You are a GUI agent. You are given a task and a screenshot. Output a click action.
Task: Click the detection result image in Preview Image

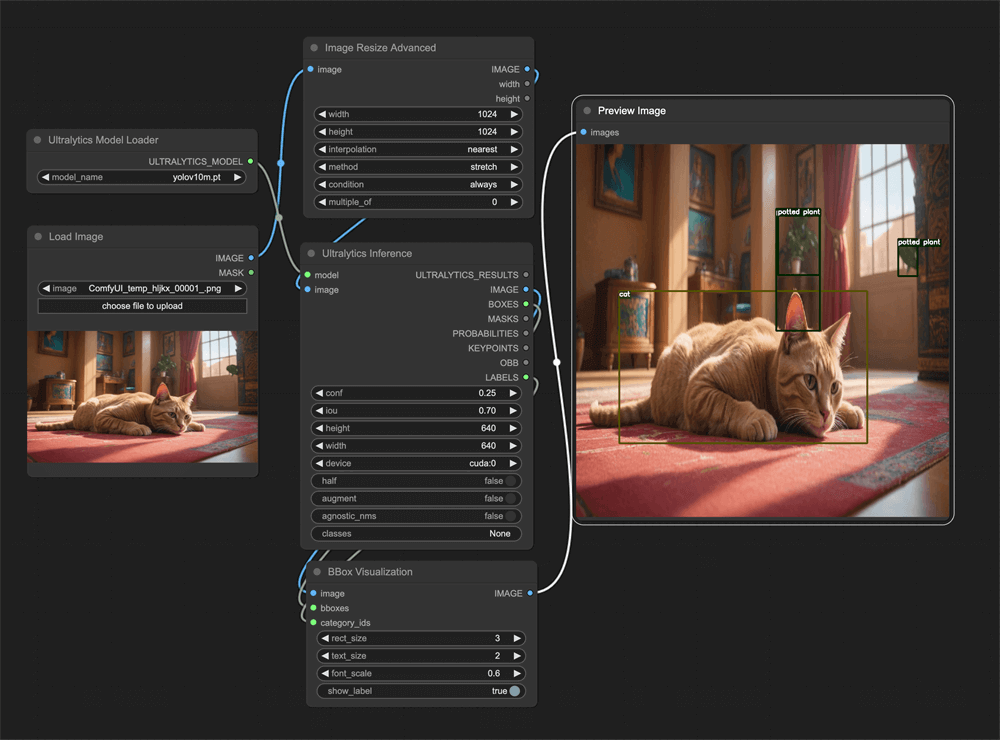pyautogui.click(x=763, y=330)
